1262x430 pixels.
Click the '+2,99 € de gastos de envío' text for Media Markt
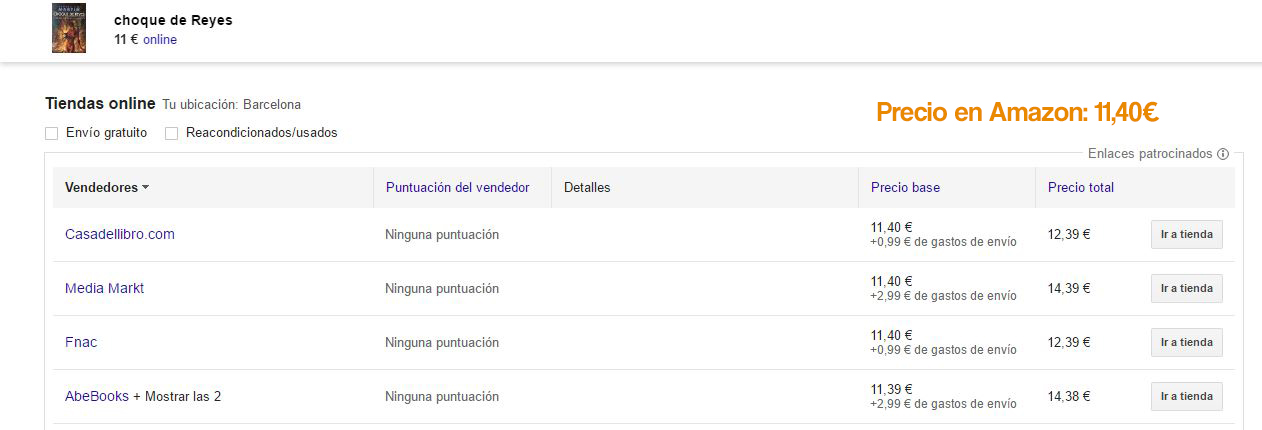[944, 296]
